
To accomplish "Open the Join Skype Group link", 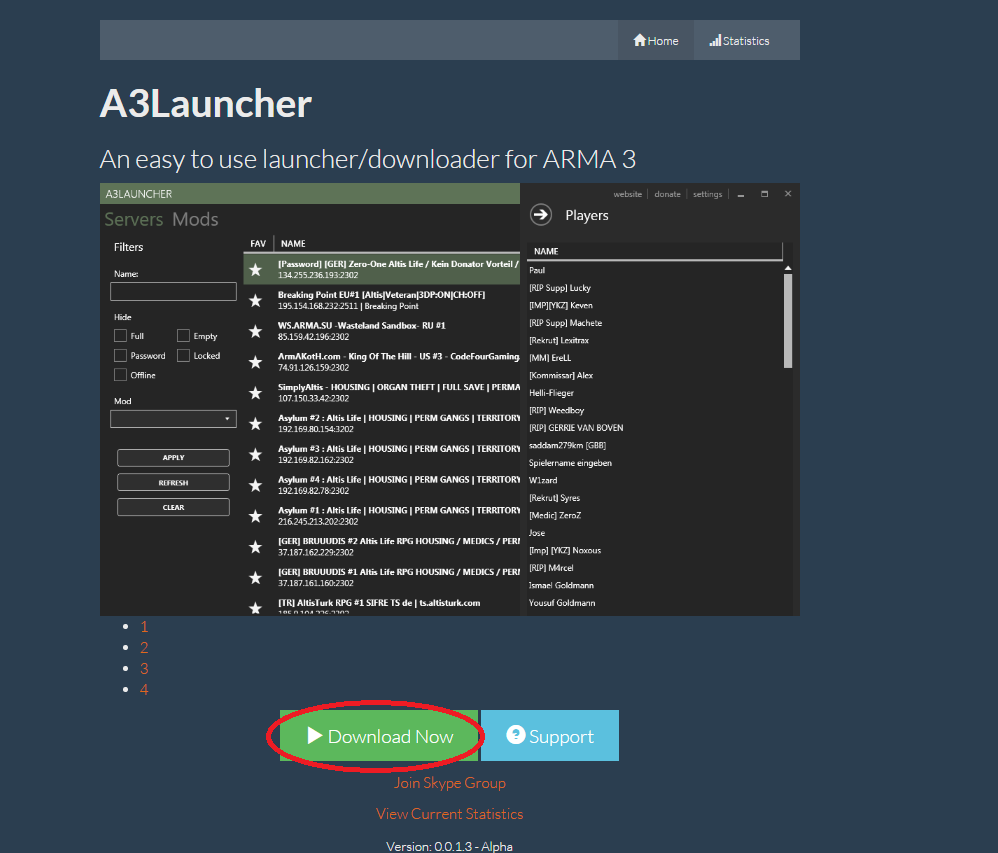I will [x=449, y=783].
